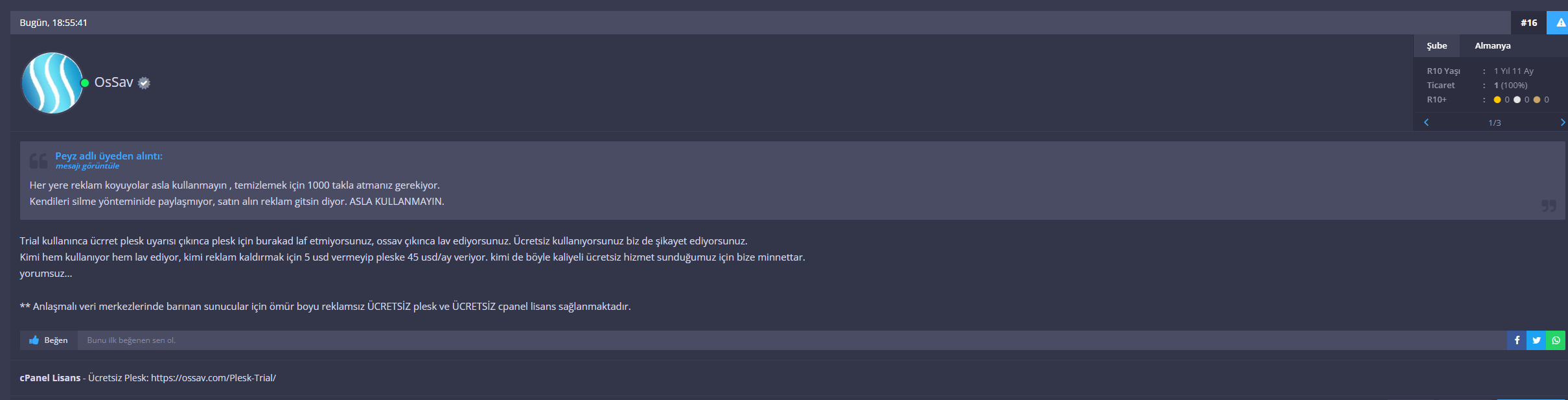Open the cPanel Lisans signature link

click(50, 378)
